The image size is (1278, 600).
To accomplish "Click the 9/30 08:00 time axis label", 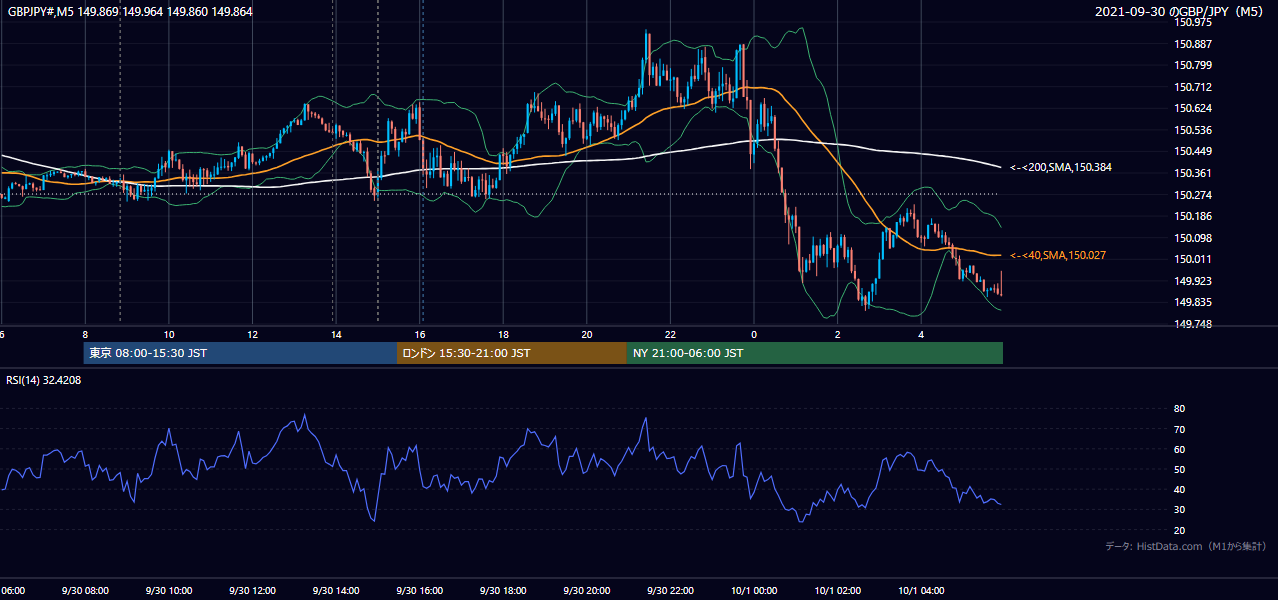I will (x=85, y=591).
